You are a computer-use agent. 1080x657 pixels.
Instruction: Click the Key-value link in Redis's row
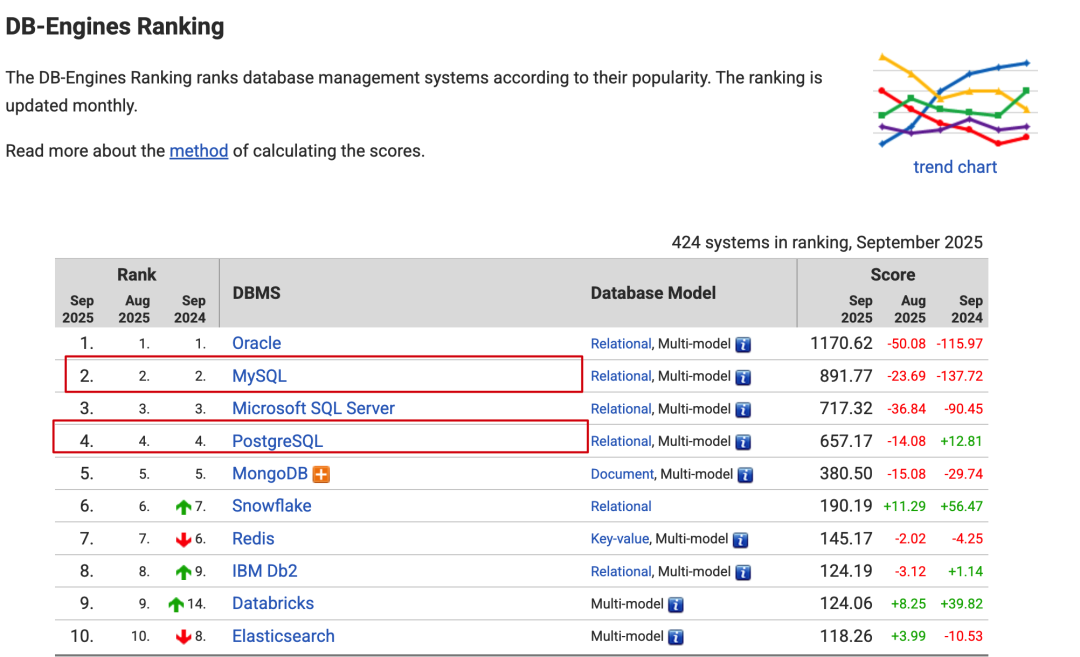619,539
